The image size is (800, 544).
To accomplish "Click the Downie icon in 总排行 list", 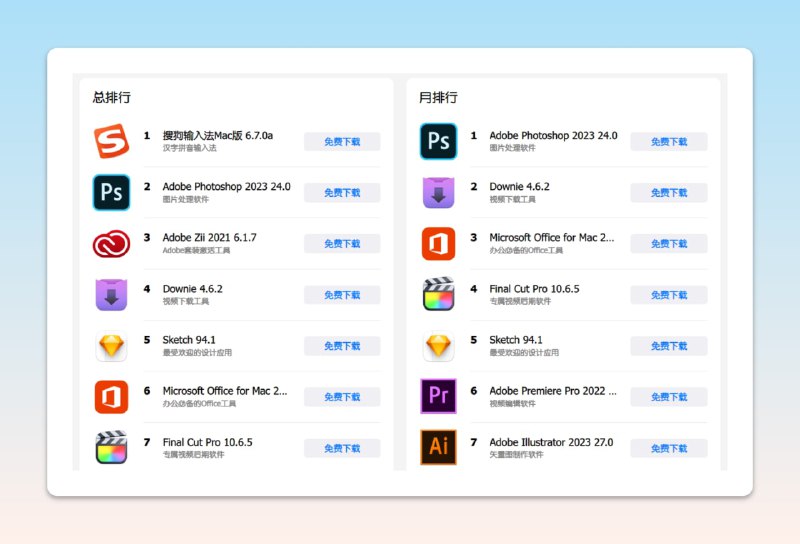I will [x=112, y=294].
